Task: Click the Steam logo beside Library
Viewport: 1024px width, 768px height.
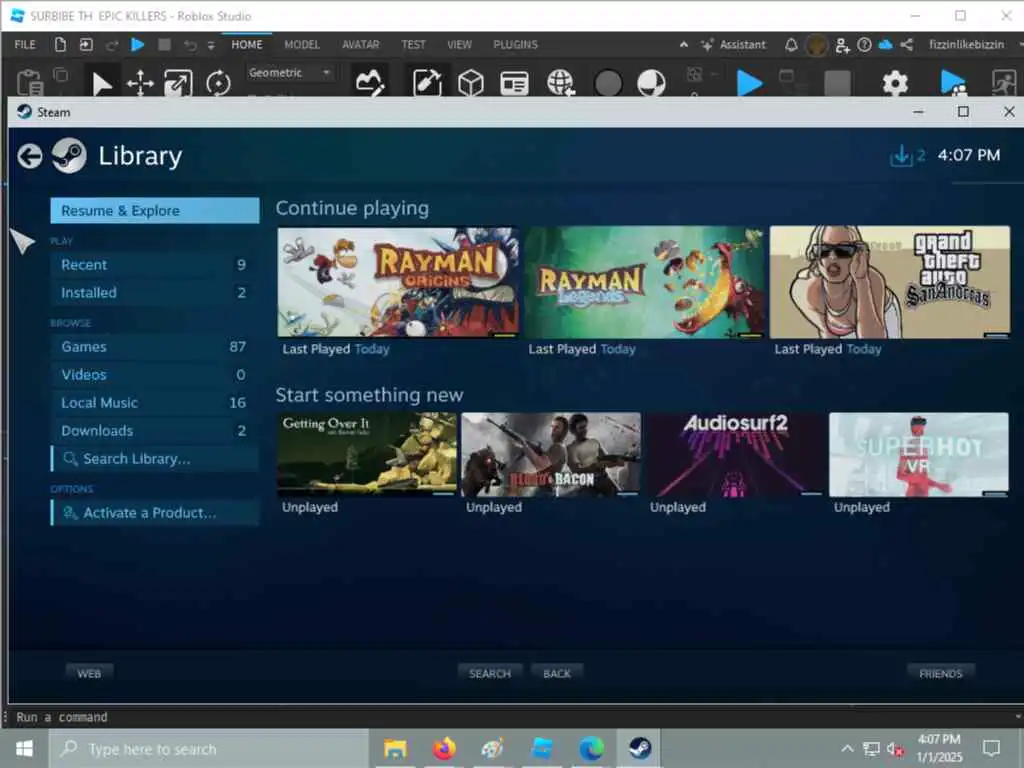Action: (x=69, y=155)
